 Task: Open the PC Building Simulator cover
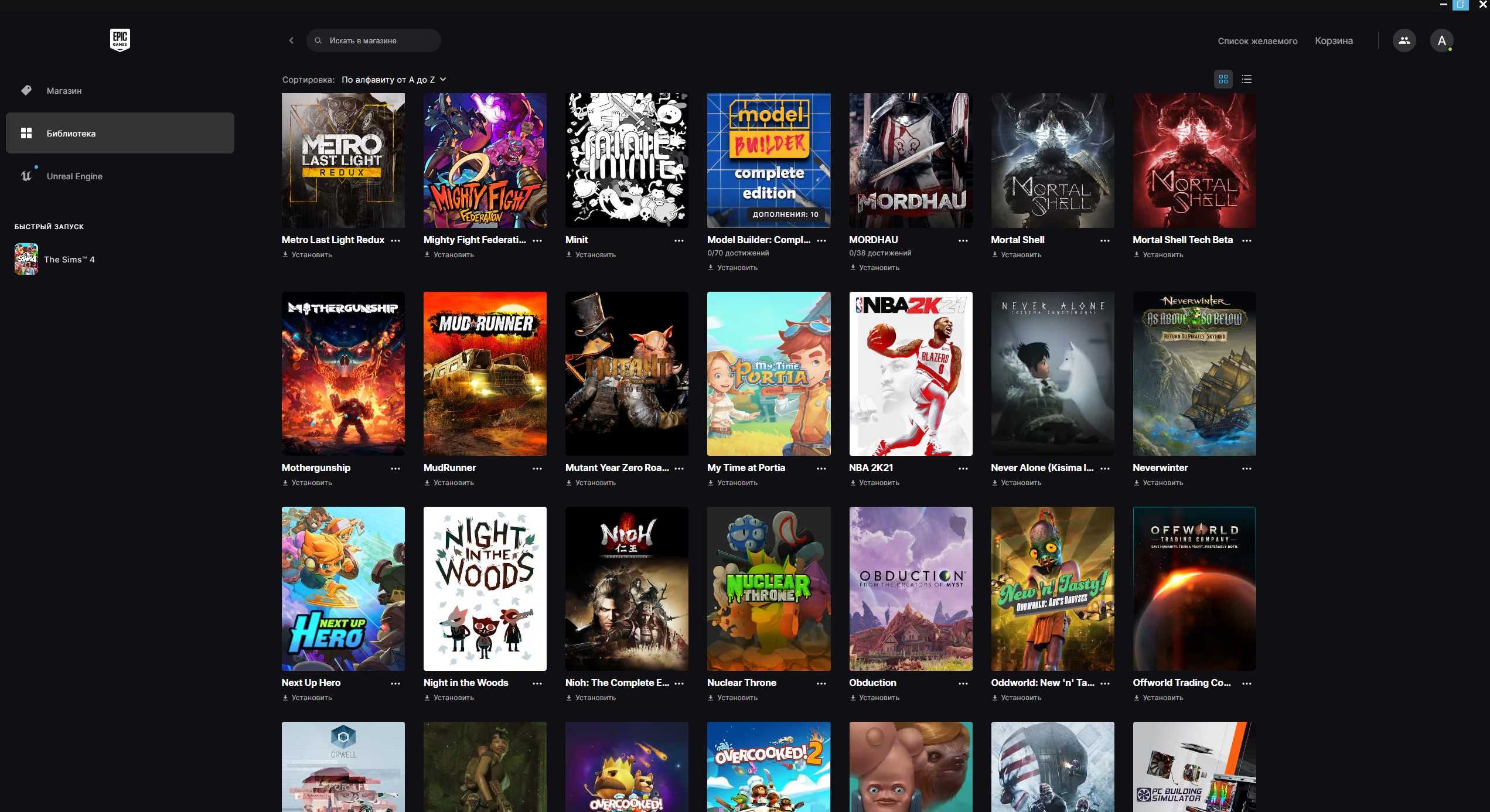click(x=1194, y=766)
